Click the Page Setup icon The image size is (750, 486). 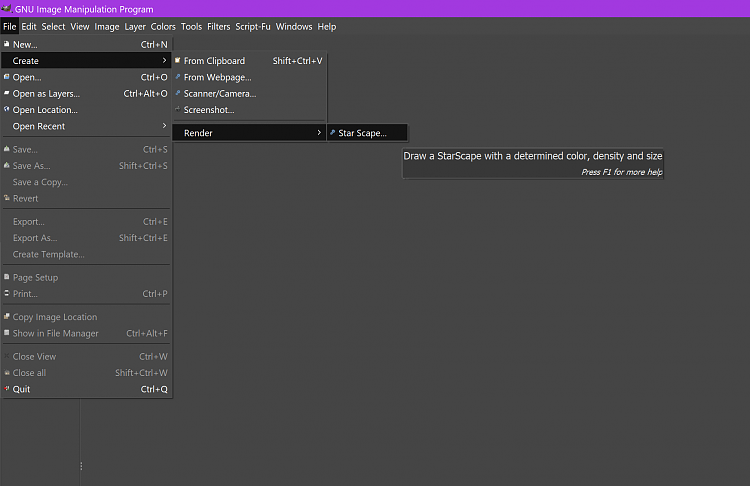(x=7, y=276)
